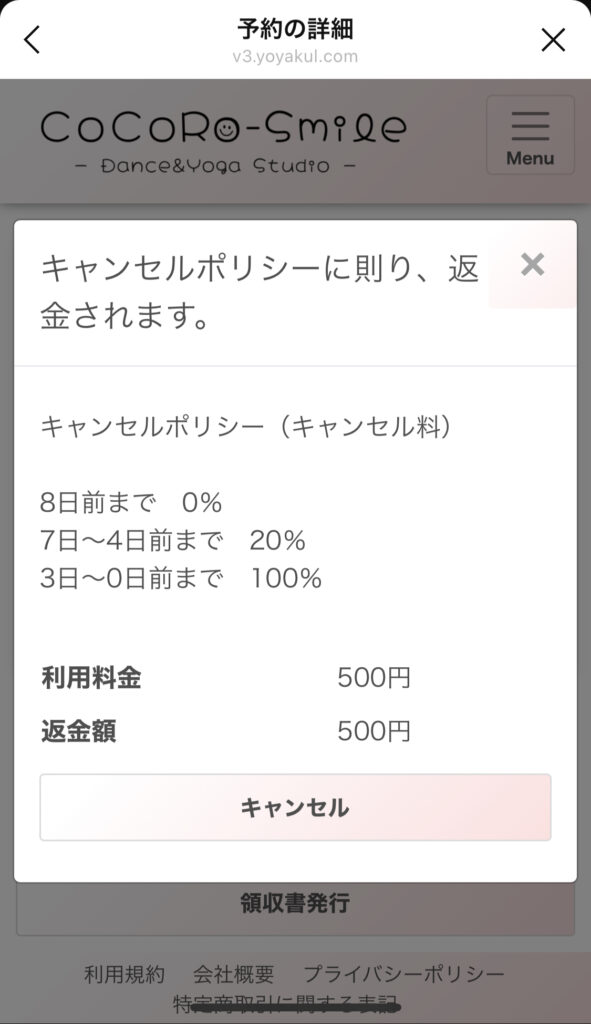
Task: Open the 利用規約 link
Action: pyautogui.click(x=124, y=974)
